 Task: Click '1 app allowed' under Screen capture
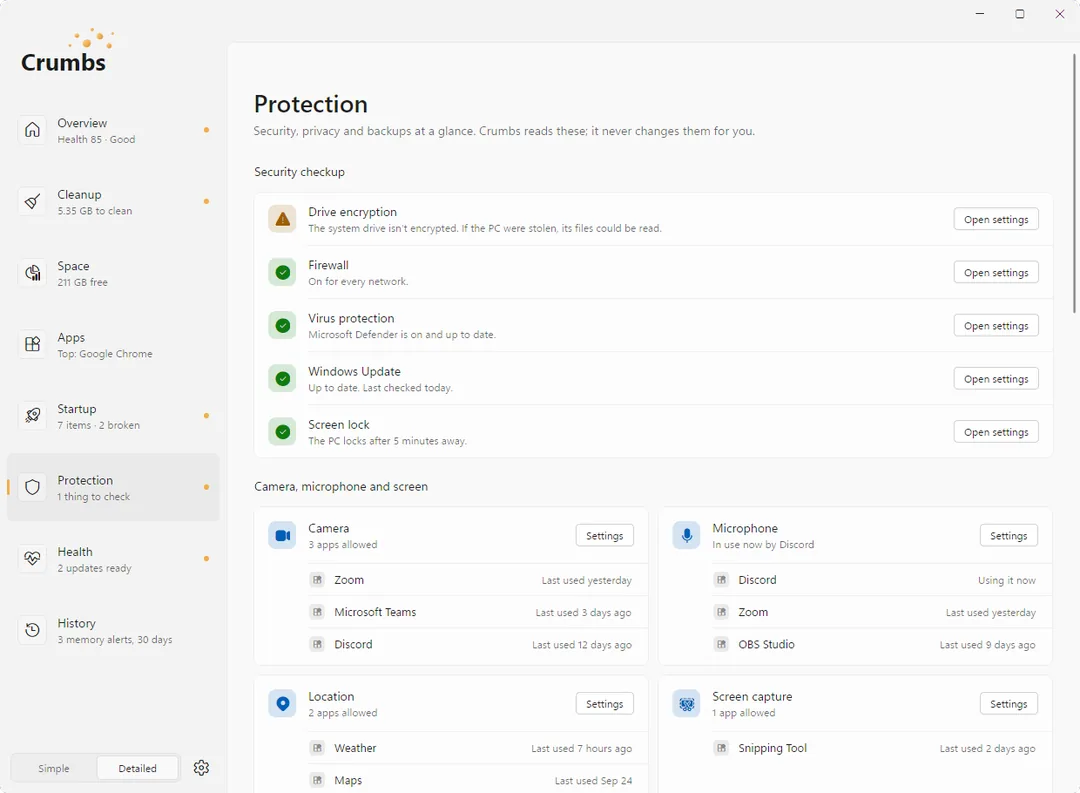pyautogui.click(x=744, y=712)
